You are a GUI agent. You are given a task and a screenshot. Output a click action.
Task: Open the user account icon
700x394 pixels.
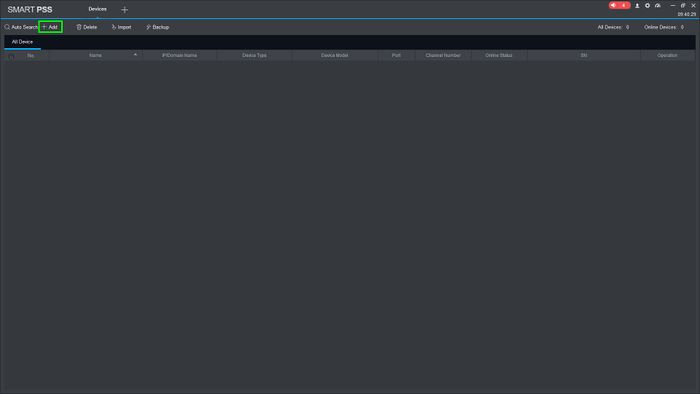[637, 6]
